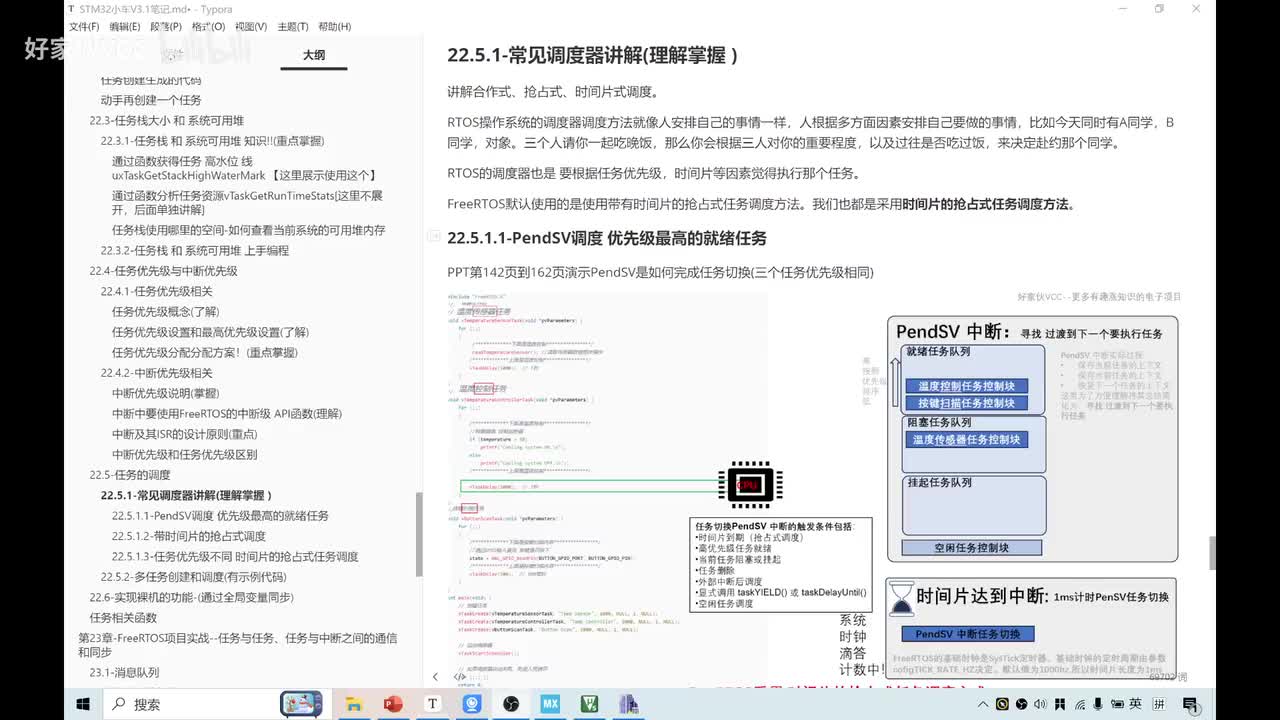This screenshot has height=720, width=1280.
Task: Open the 视图(V) menu
Action: (251, 27)
